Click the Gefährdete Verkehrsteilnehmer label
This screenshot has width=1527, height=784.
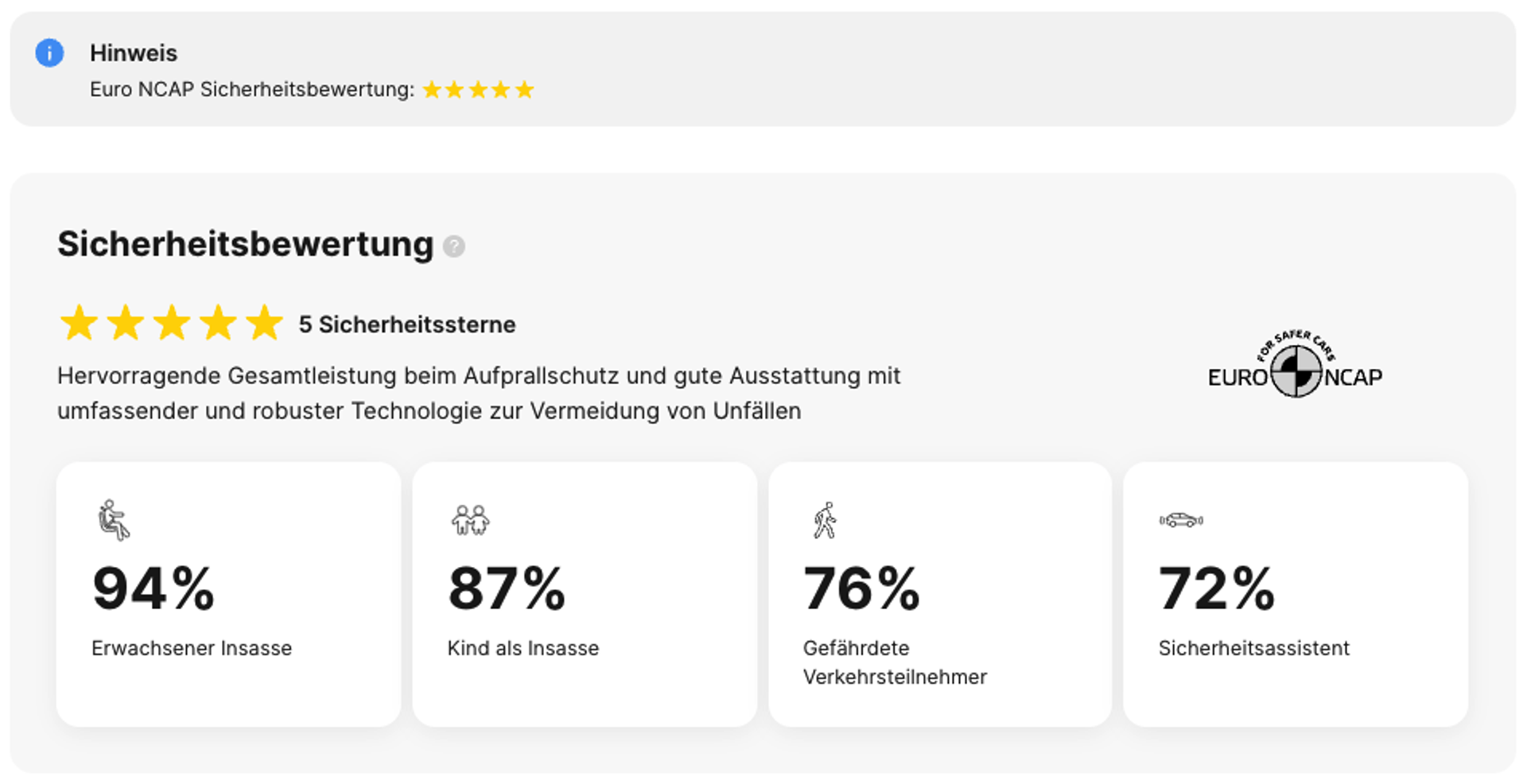895,662
